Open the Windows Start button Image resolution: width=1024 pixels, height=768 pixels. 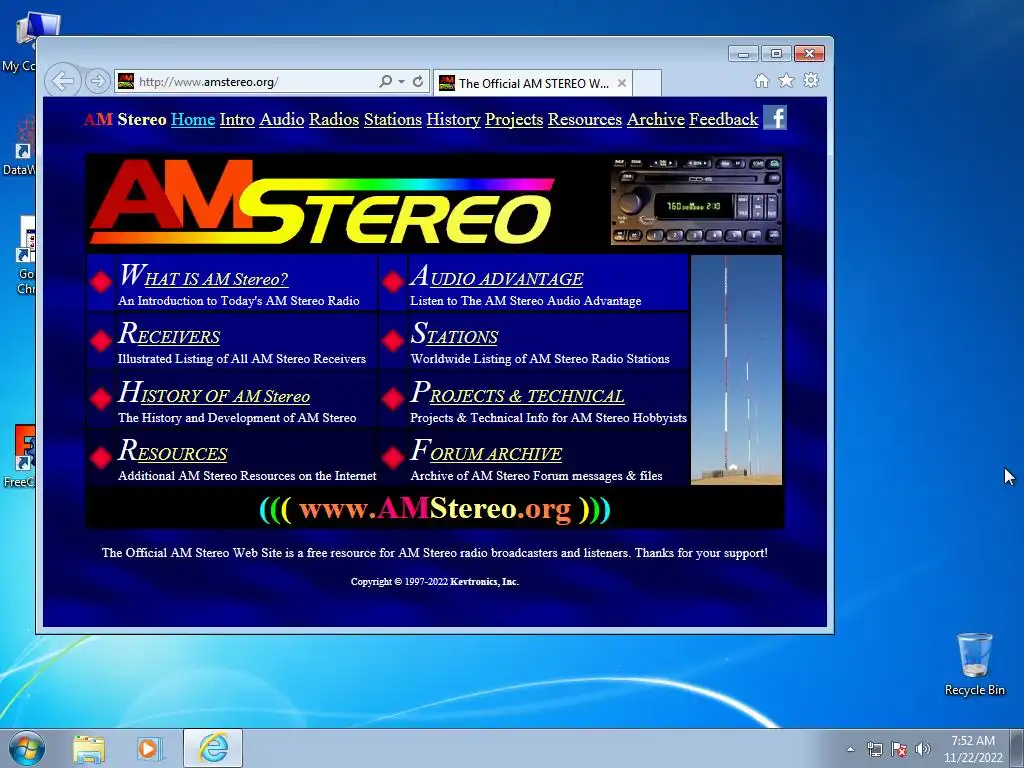tap(27, 748)
